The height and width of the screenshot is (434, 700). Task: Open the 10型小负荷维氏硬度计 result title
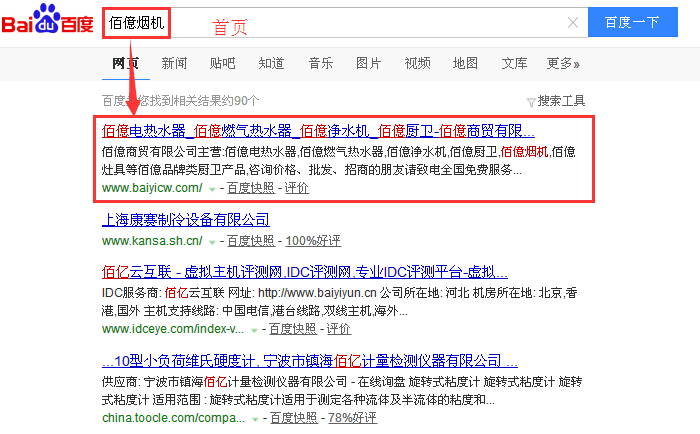coord(310,360)
